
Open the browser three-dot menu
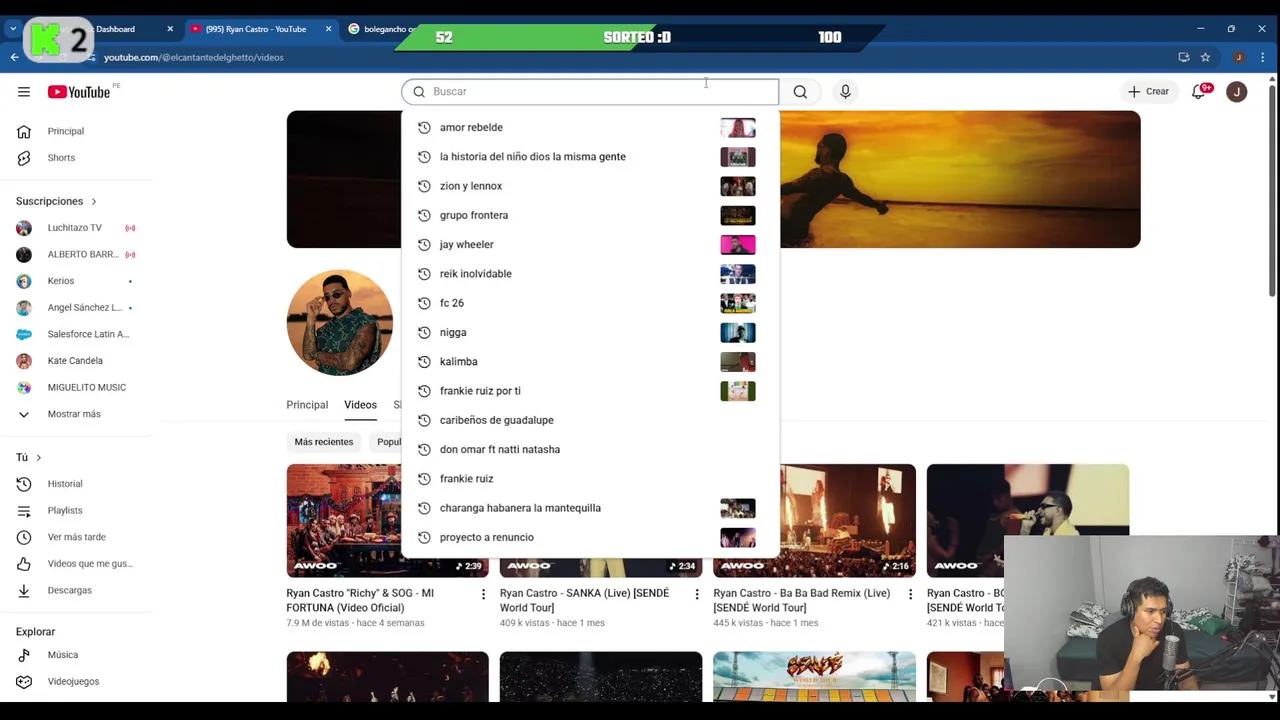[x=1262, y=57]
